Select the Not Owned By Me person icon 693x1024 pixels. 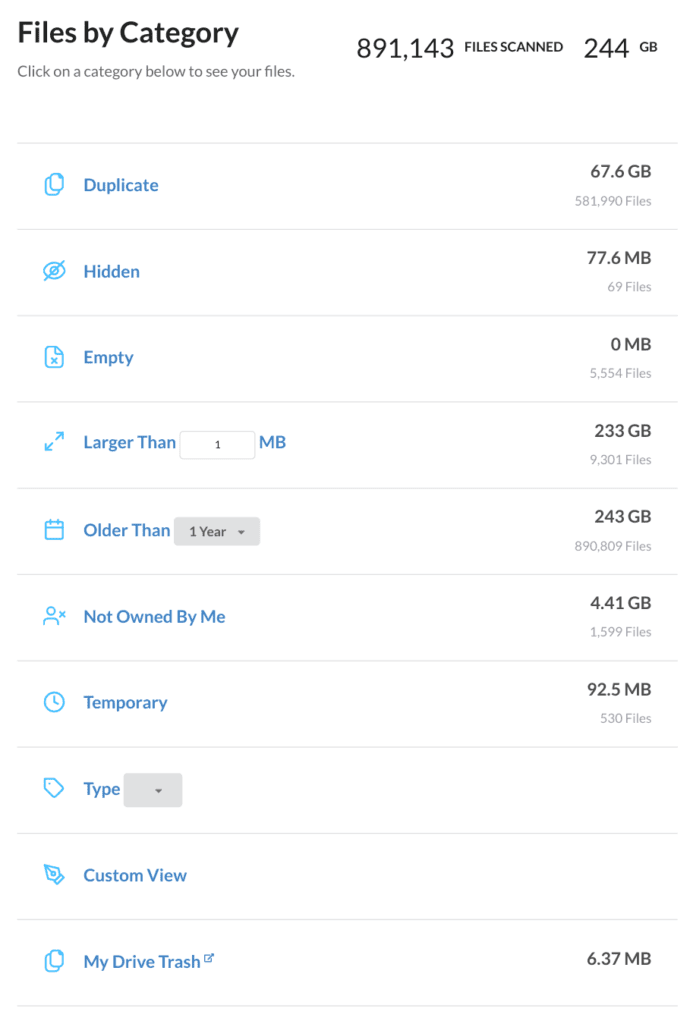click(x=55, y=616)
